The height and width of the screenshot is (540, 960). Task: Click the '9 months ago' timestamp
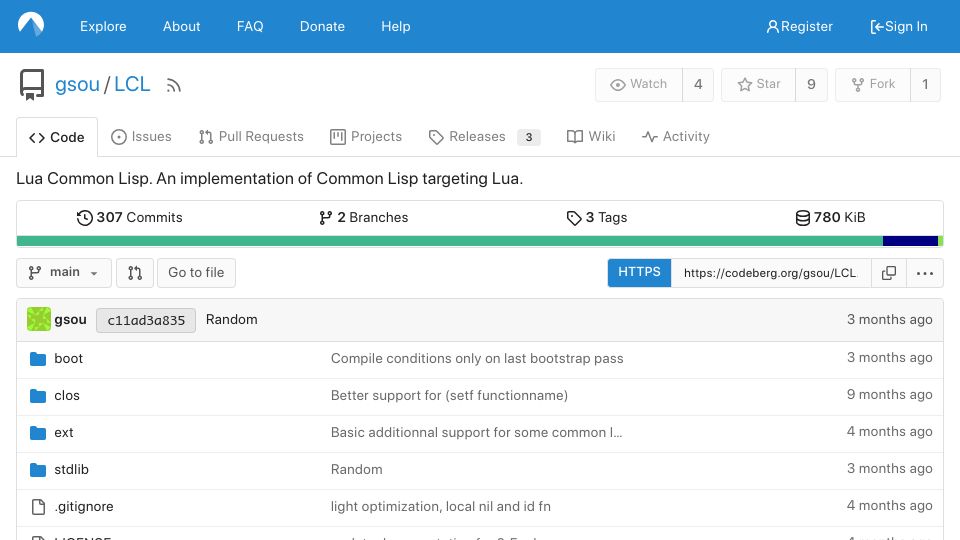(x=890, y=395)
